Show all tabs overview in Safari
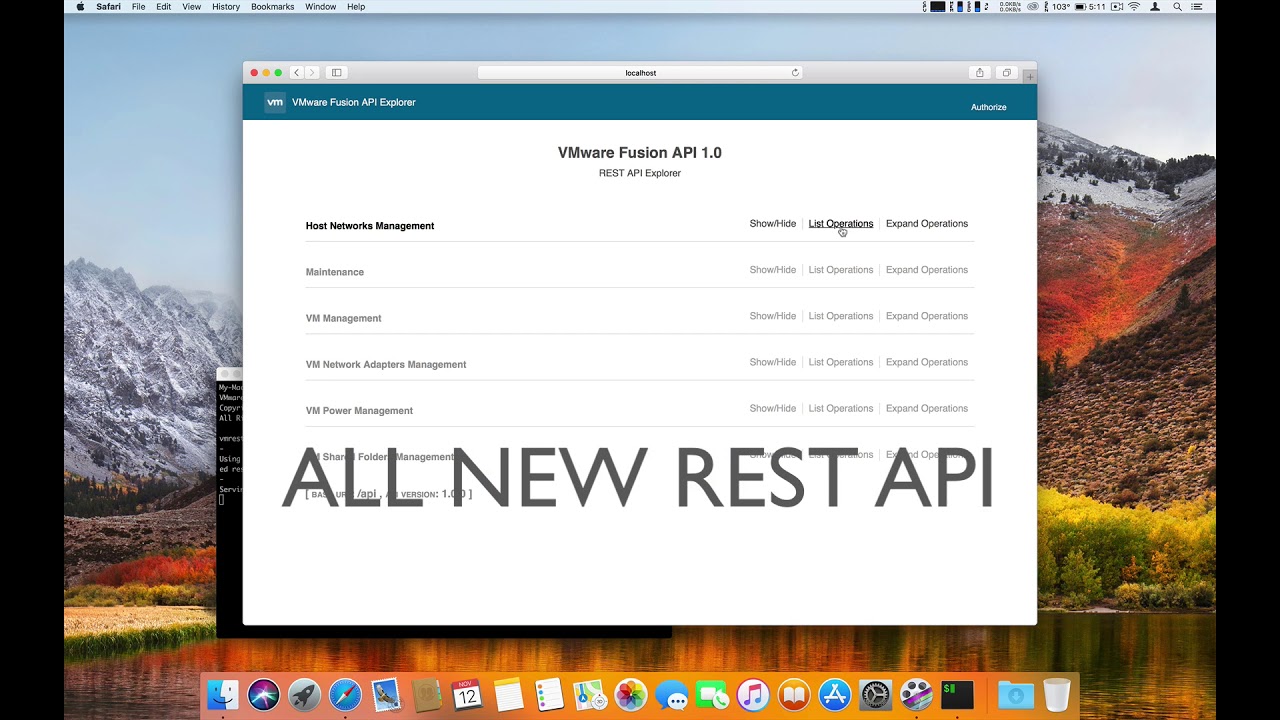The image size is (1280, 720). pos(1007,73)
